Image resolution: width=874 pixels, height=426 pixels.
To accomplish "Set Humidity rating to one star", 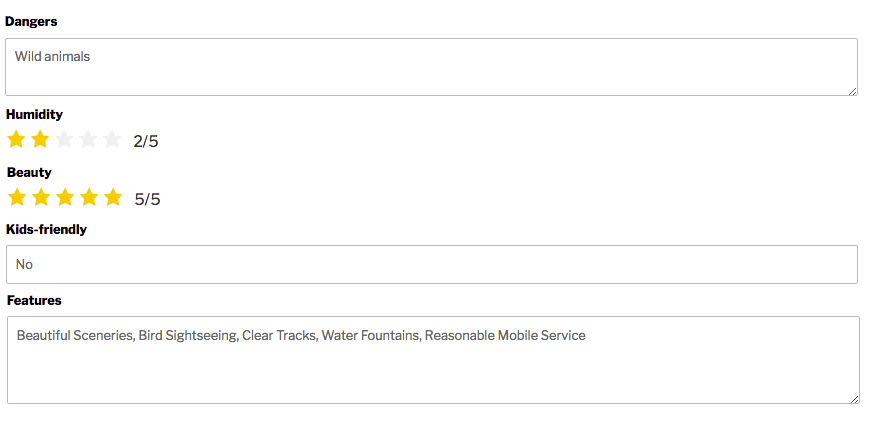I will click(16, 140).
